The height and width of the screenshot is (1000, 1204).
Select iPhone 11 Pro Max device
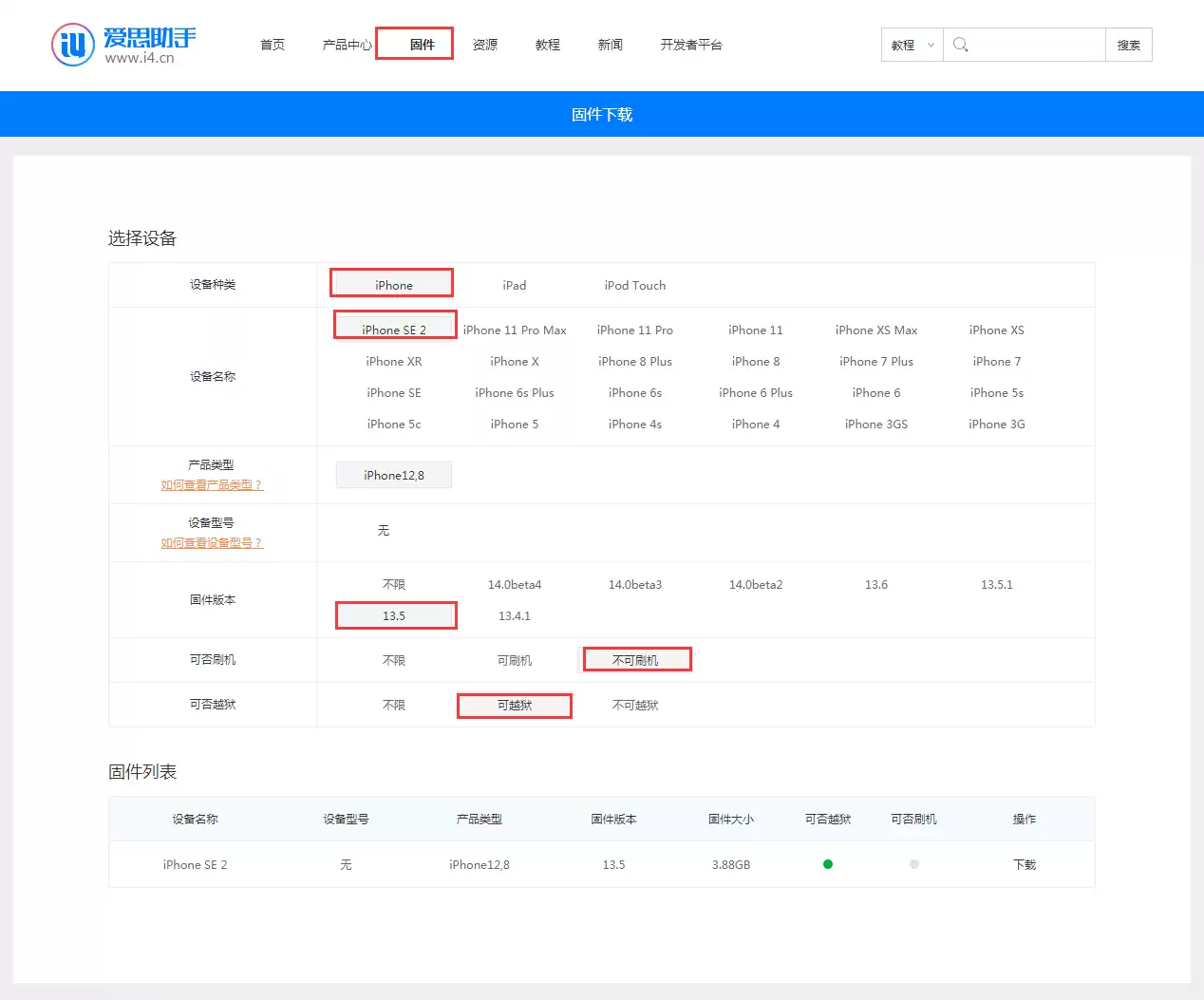tap(515, 330)
